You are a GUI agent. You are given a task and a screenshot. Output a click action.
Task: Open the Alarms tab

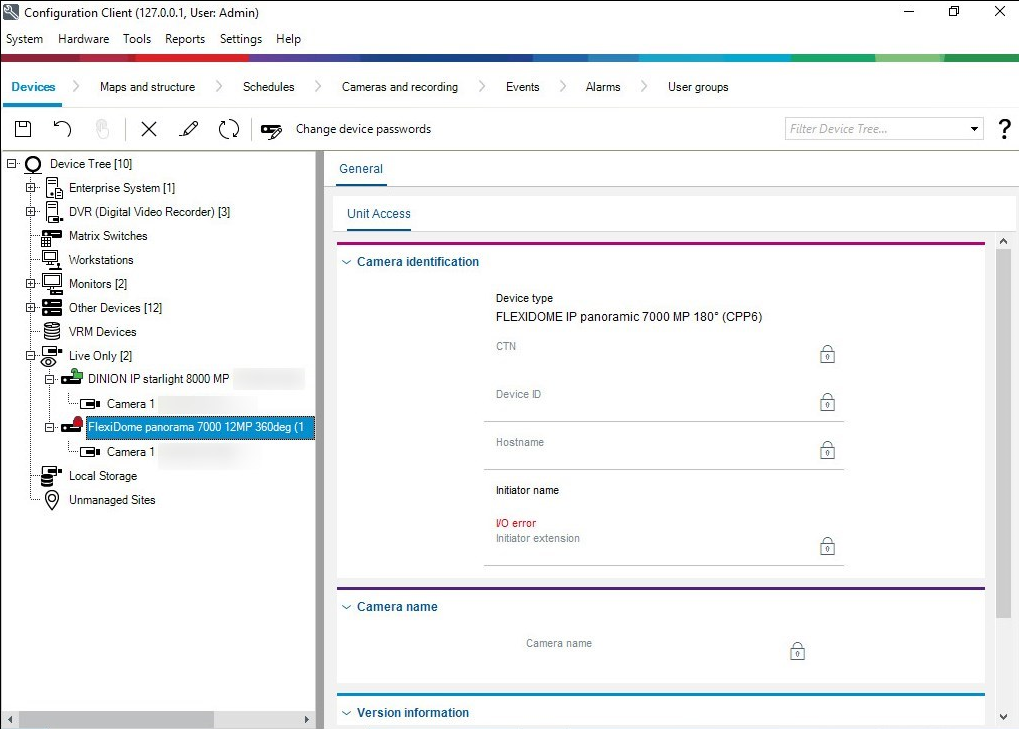pos(602,87)
